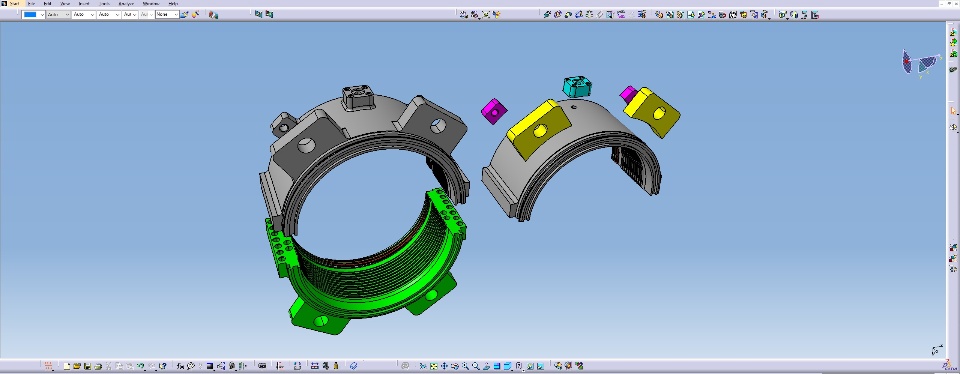
Task: Click the Undo arrow icon
Action: tap(141, 366)
